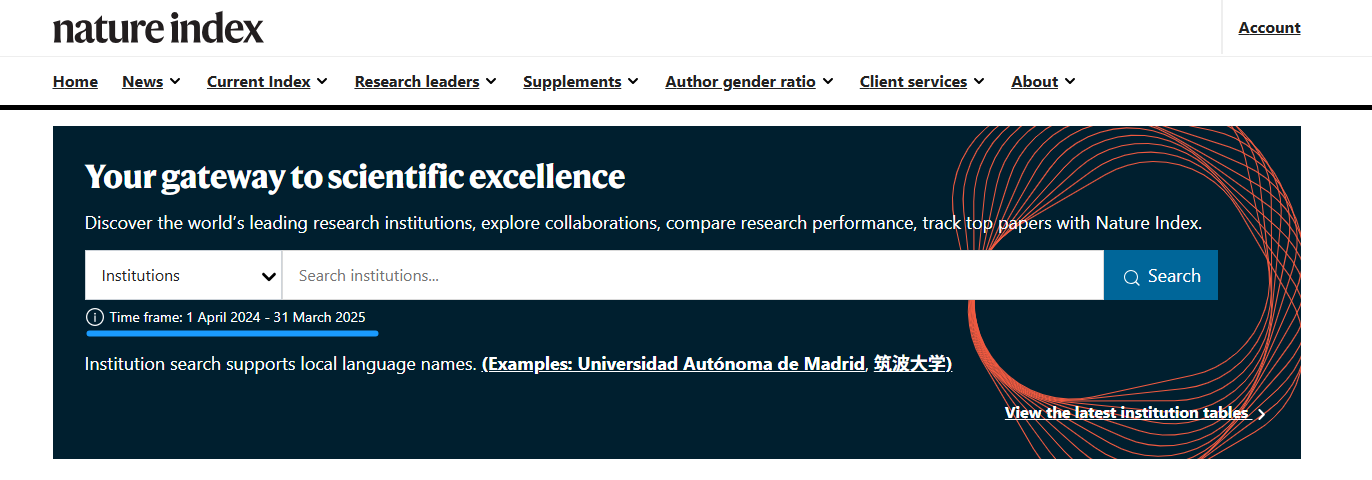Expand the News menu chevron
This screenshot has width=1372, height=480.
(x=175, y=81)
